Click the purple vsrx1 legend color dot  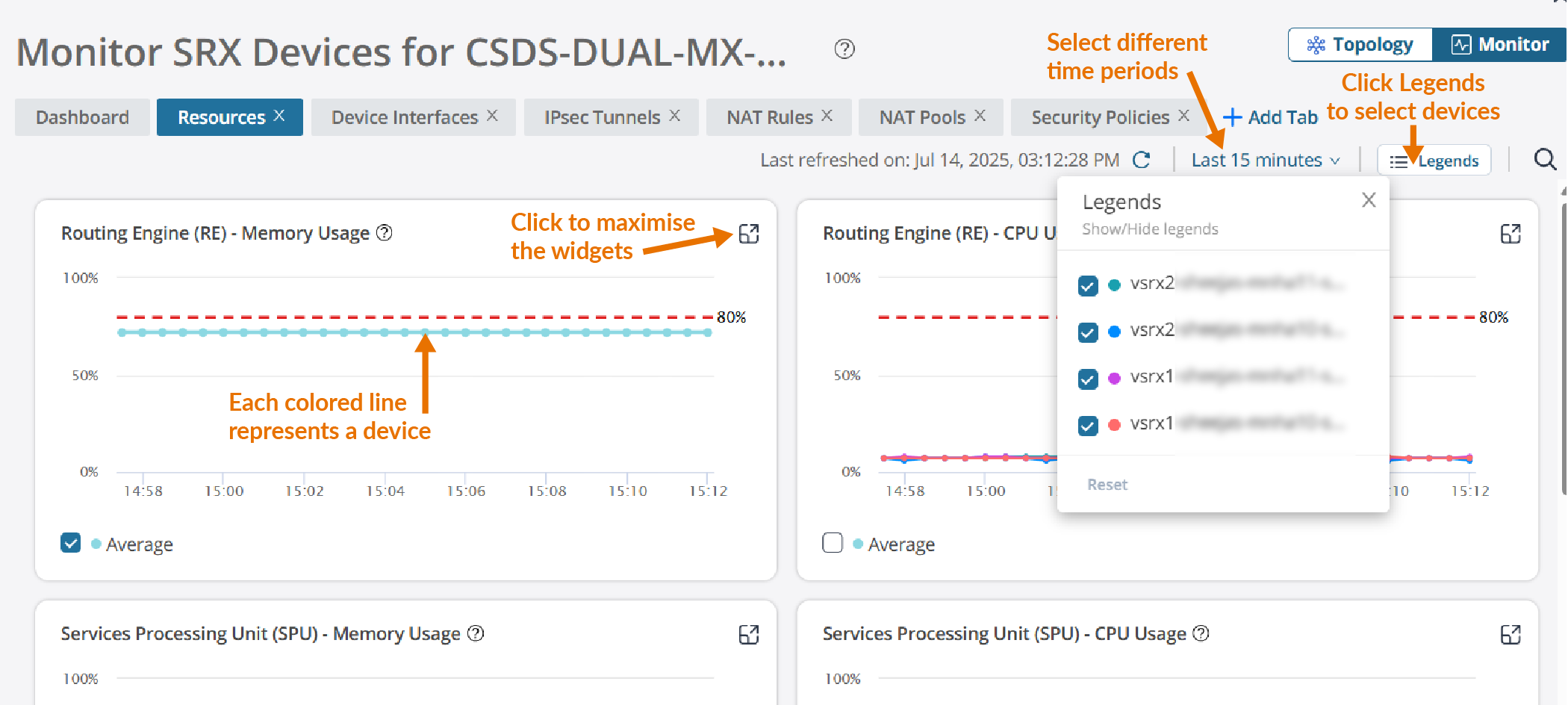point(1114,379)
